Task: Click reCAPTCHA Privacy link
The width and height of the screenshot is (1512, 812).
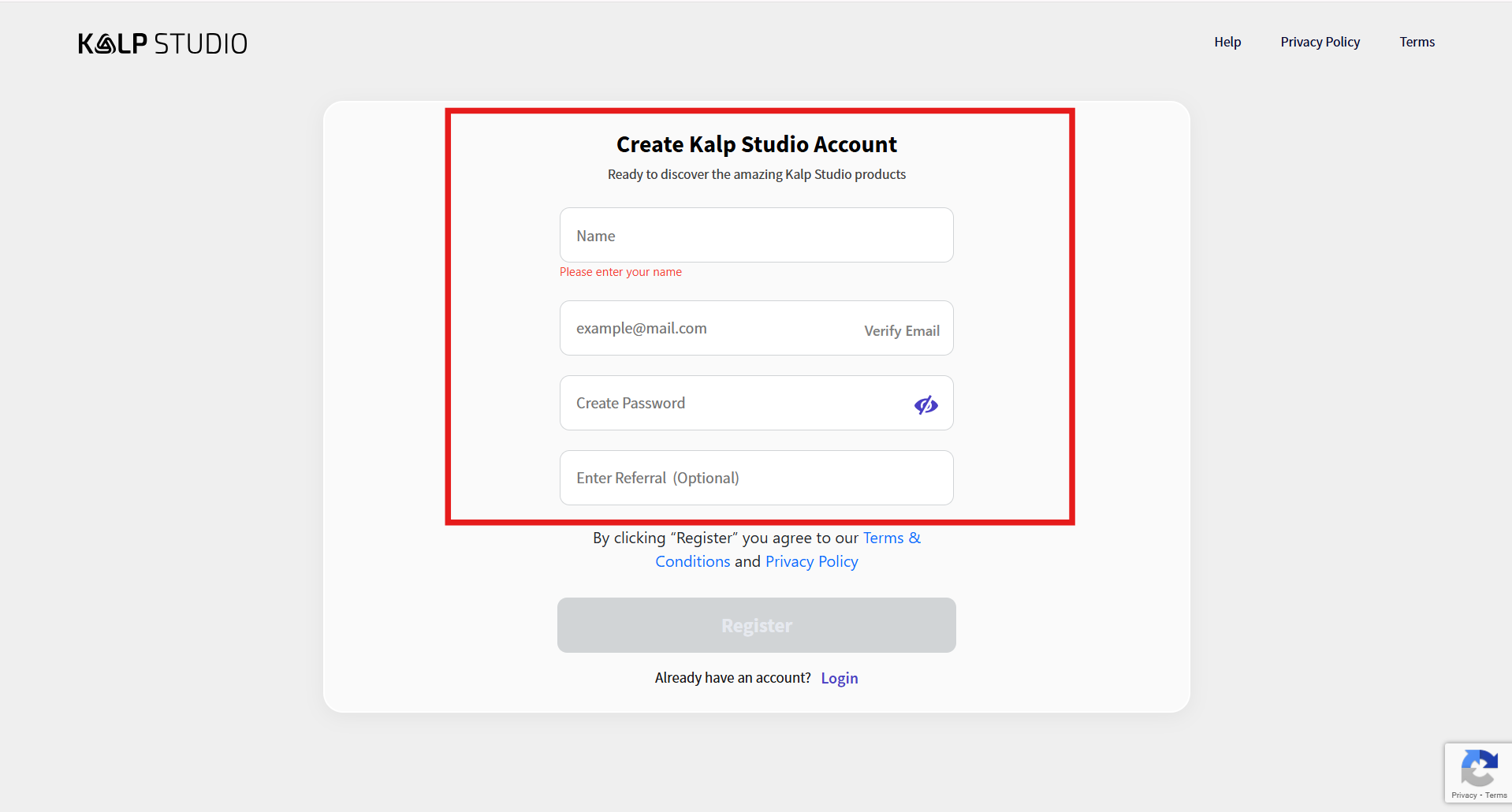Action: coord(1463,795)
